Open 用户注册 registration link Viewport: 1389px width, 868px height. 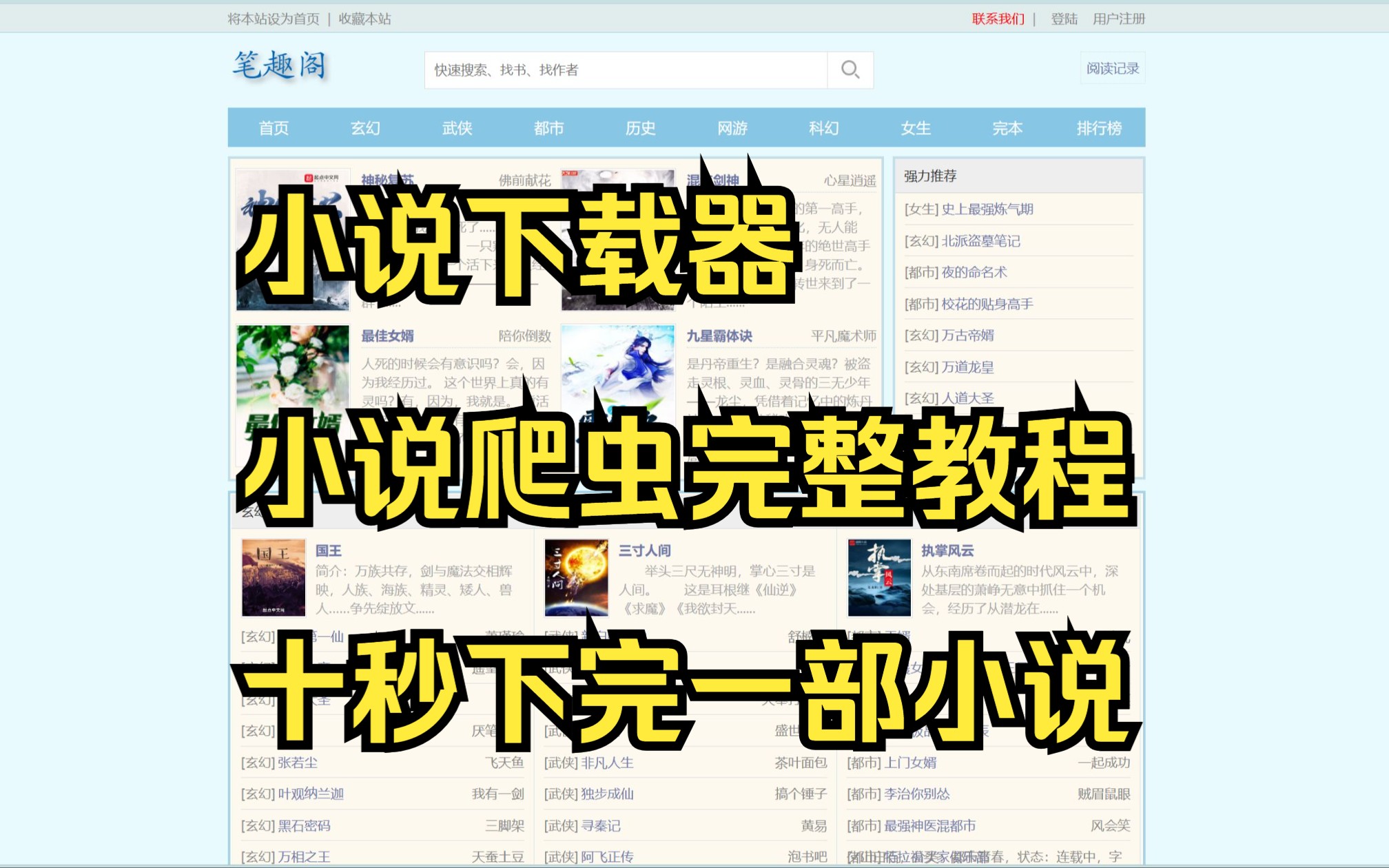1119,19
